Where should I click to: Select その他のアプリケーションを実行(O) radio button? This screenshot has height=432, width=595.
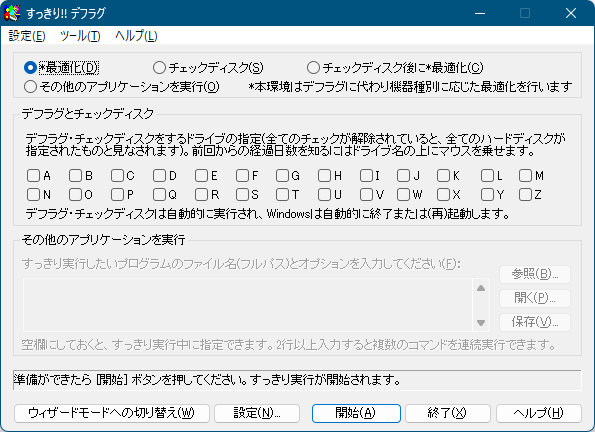[x=121, y=87]
